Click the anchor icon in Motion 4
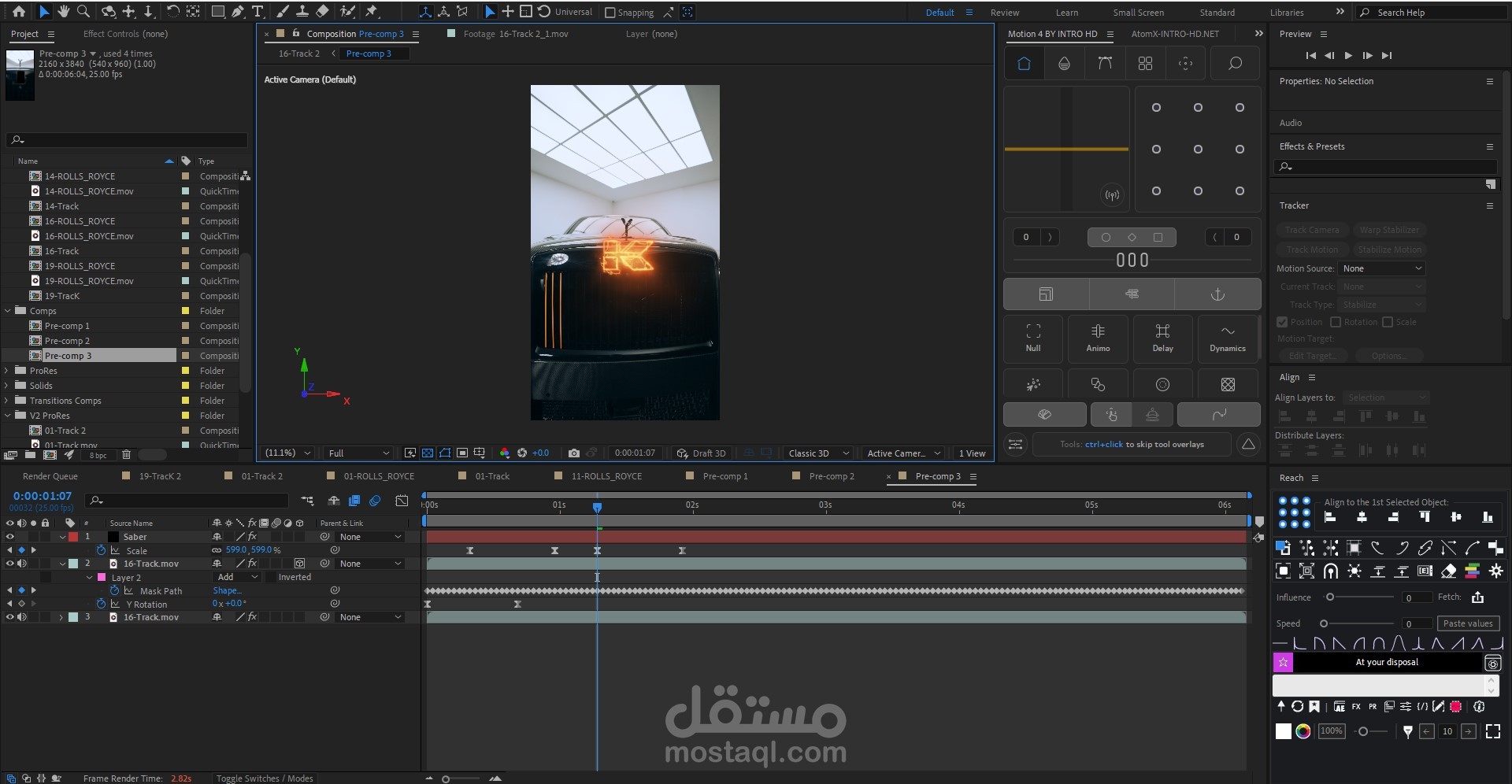This screenshot has width=1512, height=784. 1217,294
